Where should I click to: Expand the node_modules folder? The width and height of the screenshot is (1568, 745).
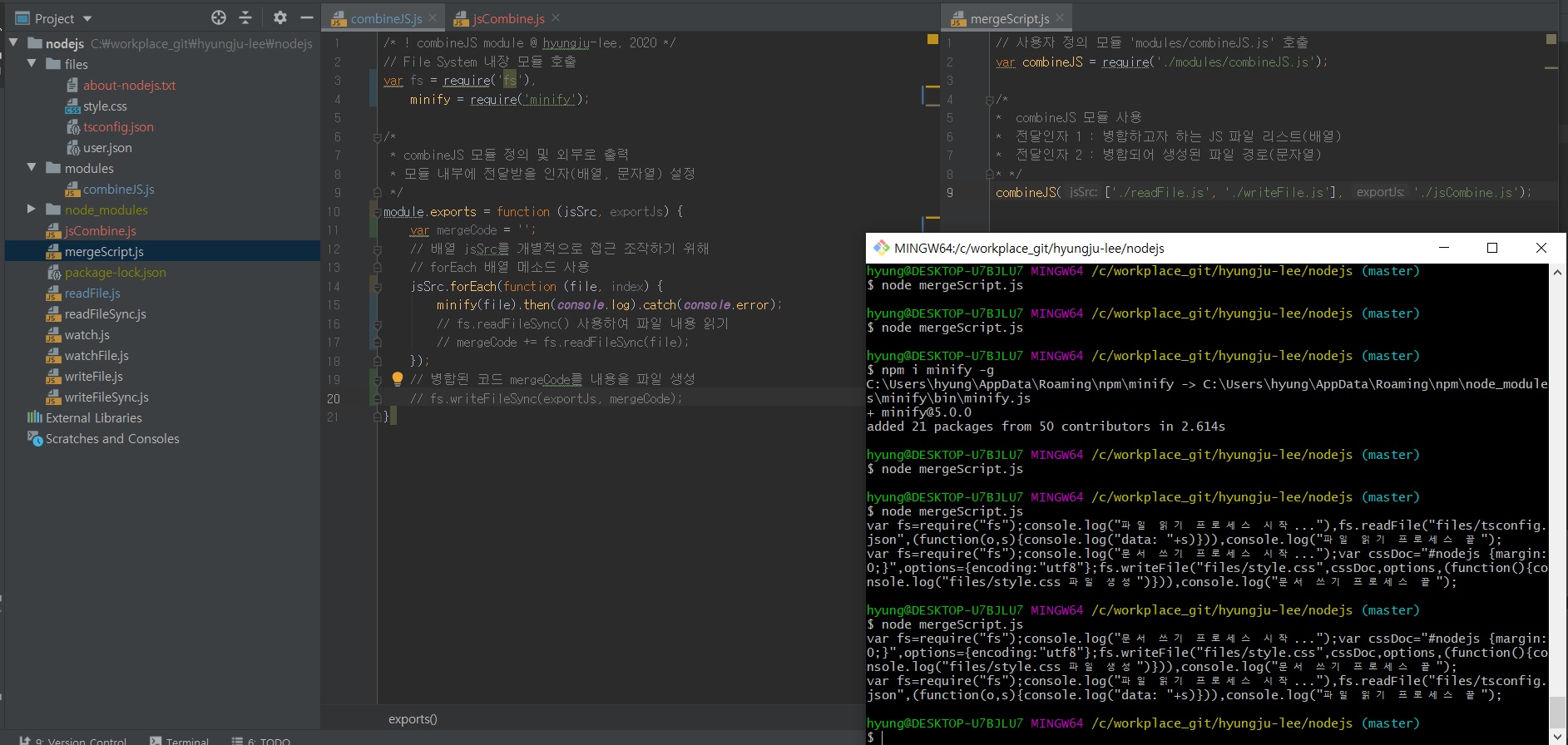pos(32,210)
